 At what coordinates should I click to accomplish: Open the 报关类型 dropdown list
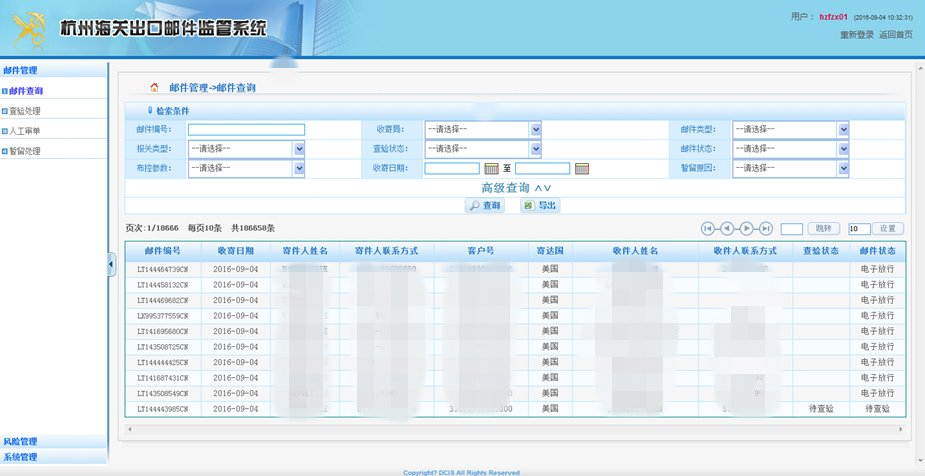298,149
